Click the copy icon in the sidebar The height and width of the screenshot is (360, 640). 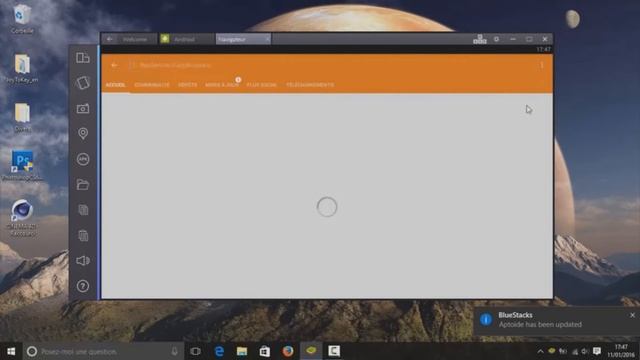[83, 210]
